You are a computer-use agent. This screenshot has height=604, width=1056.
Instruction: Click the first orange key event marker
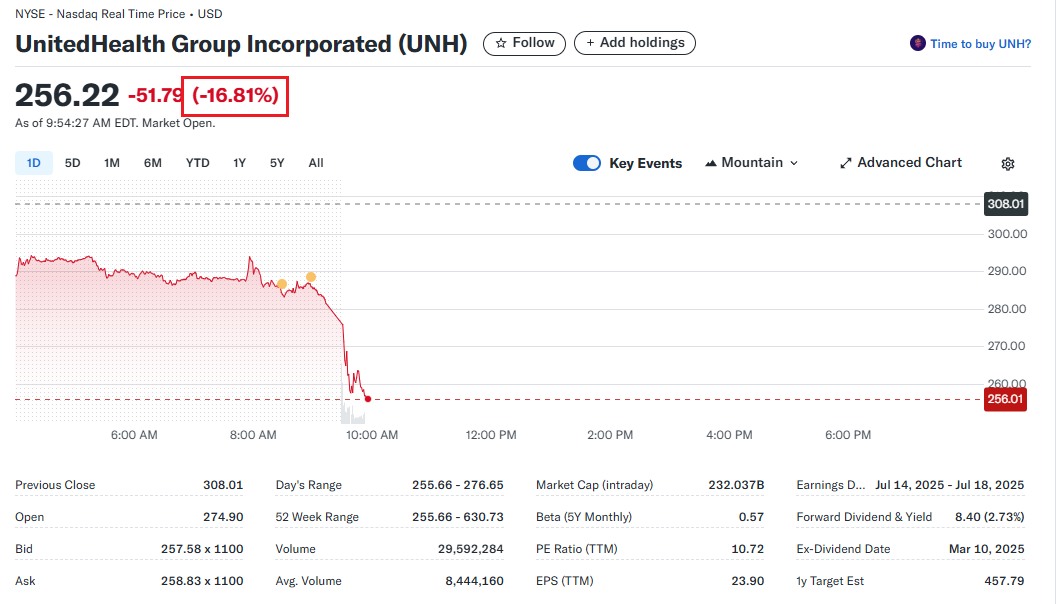[x=282, y=284]
